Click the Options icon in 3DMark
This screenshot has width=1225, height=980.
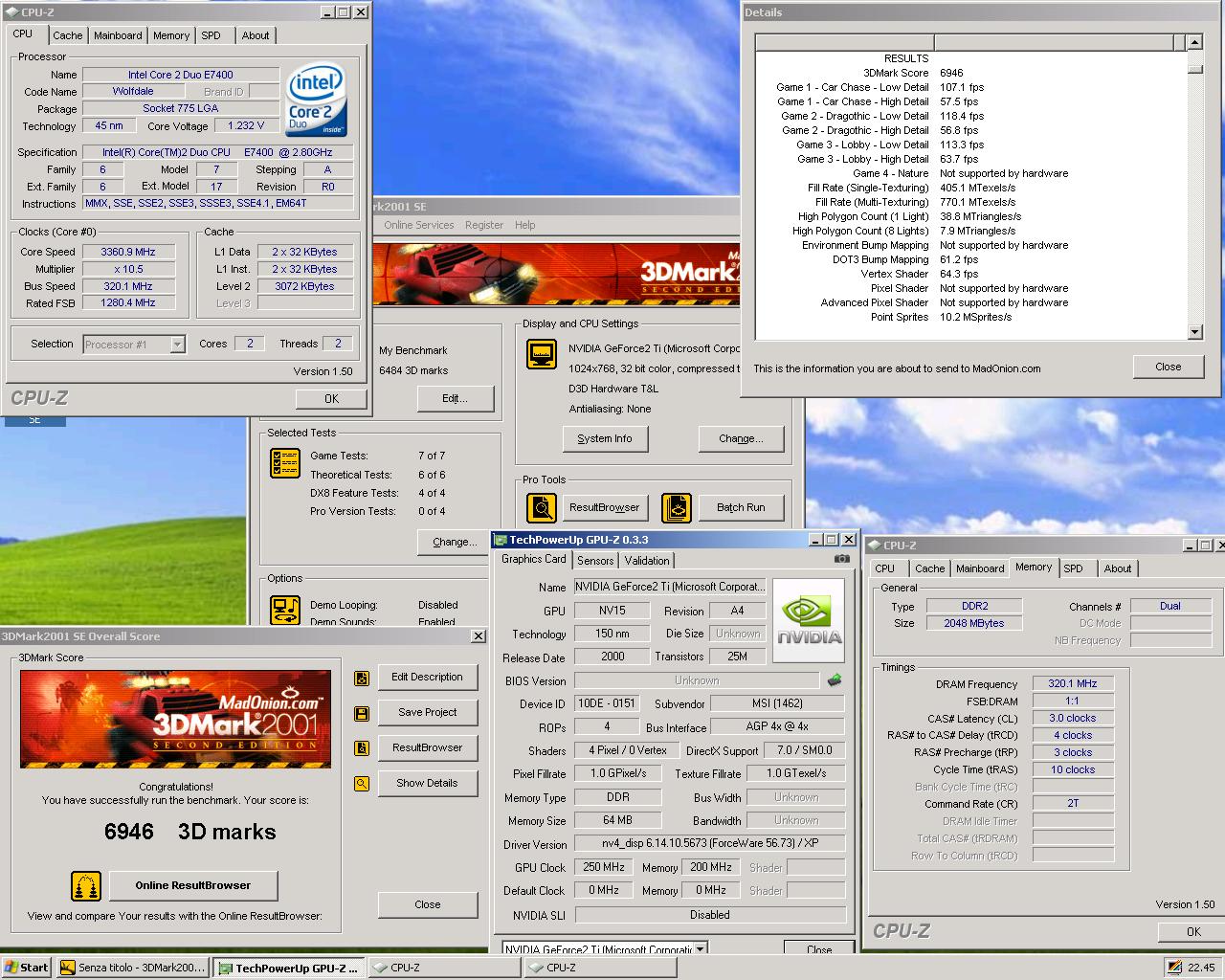(285, 610)
